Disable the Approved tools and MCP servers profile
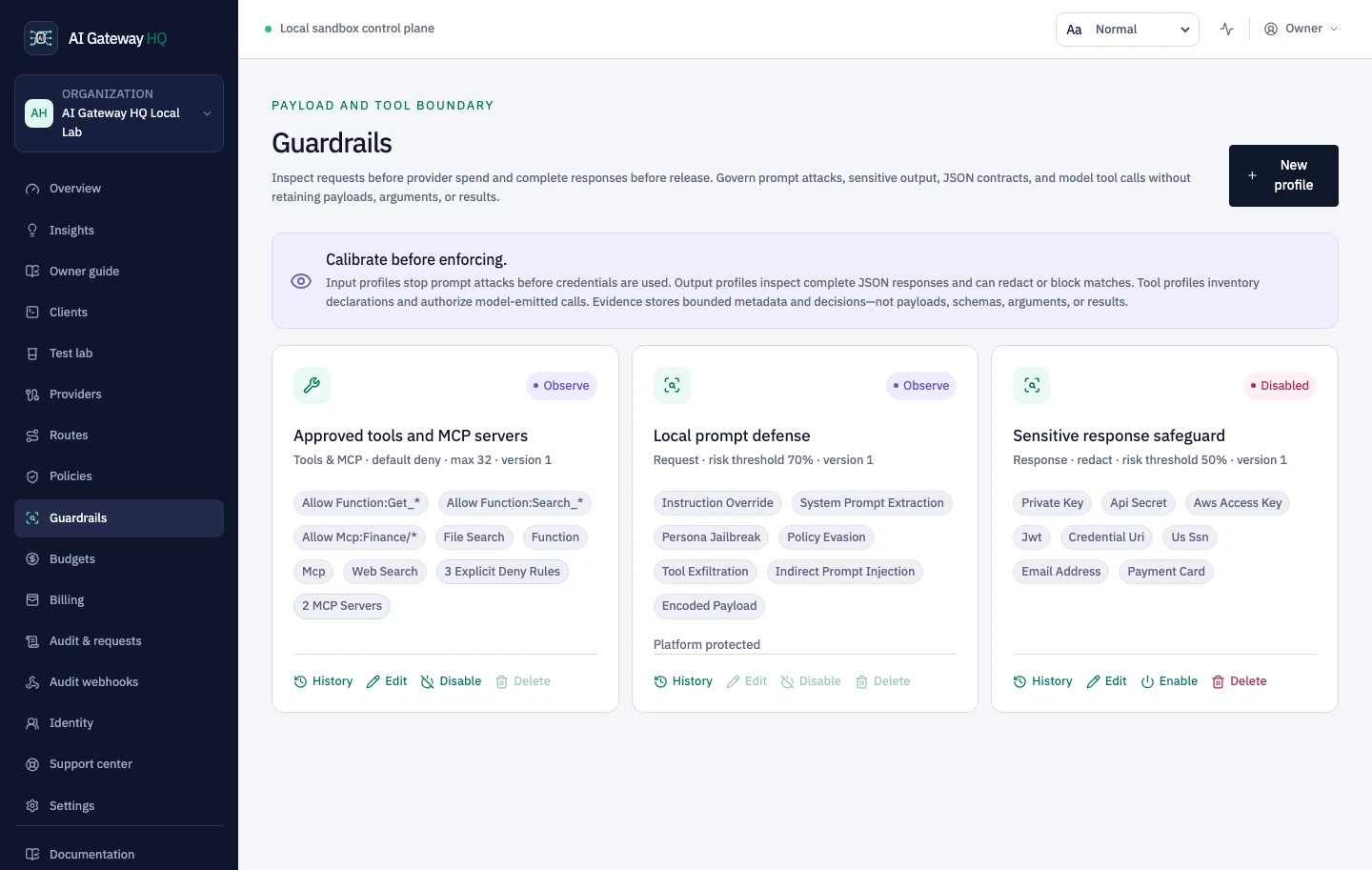The height and width of the screenshot is (870, 1372). coord(451,681)
